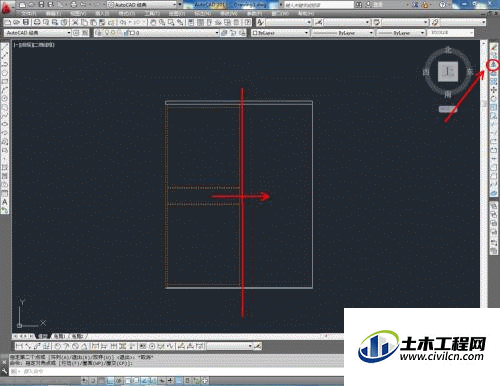Select the Move tool in Modify toolbar

[x=494, y=89]
